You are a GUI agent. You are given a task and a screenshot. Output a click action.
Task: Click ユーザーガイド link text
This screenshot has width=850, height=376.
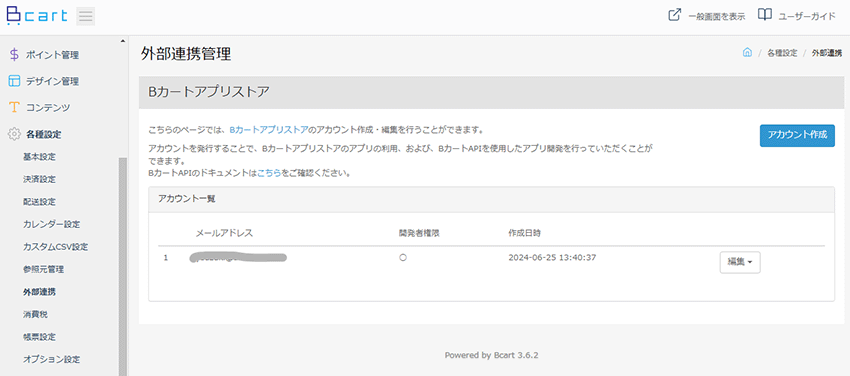click(x=807, y=16)
